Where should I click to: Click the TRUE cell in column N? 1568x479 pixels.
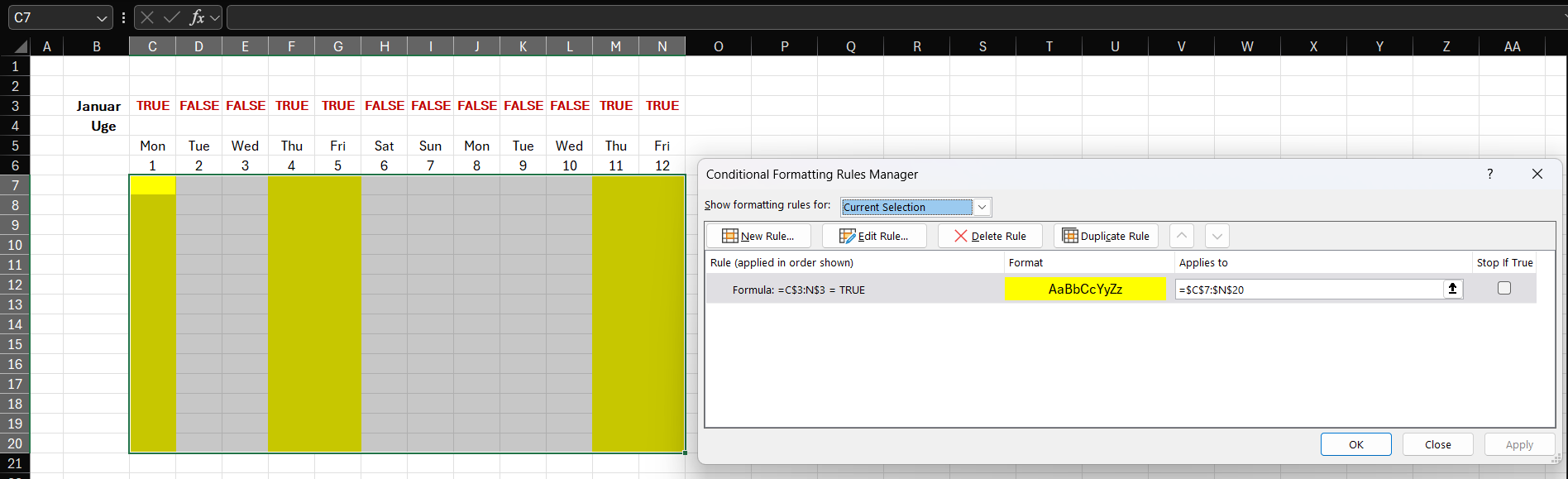pyautogui.click(x=662, y=106)
